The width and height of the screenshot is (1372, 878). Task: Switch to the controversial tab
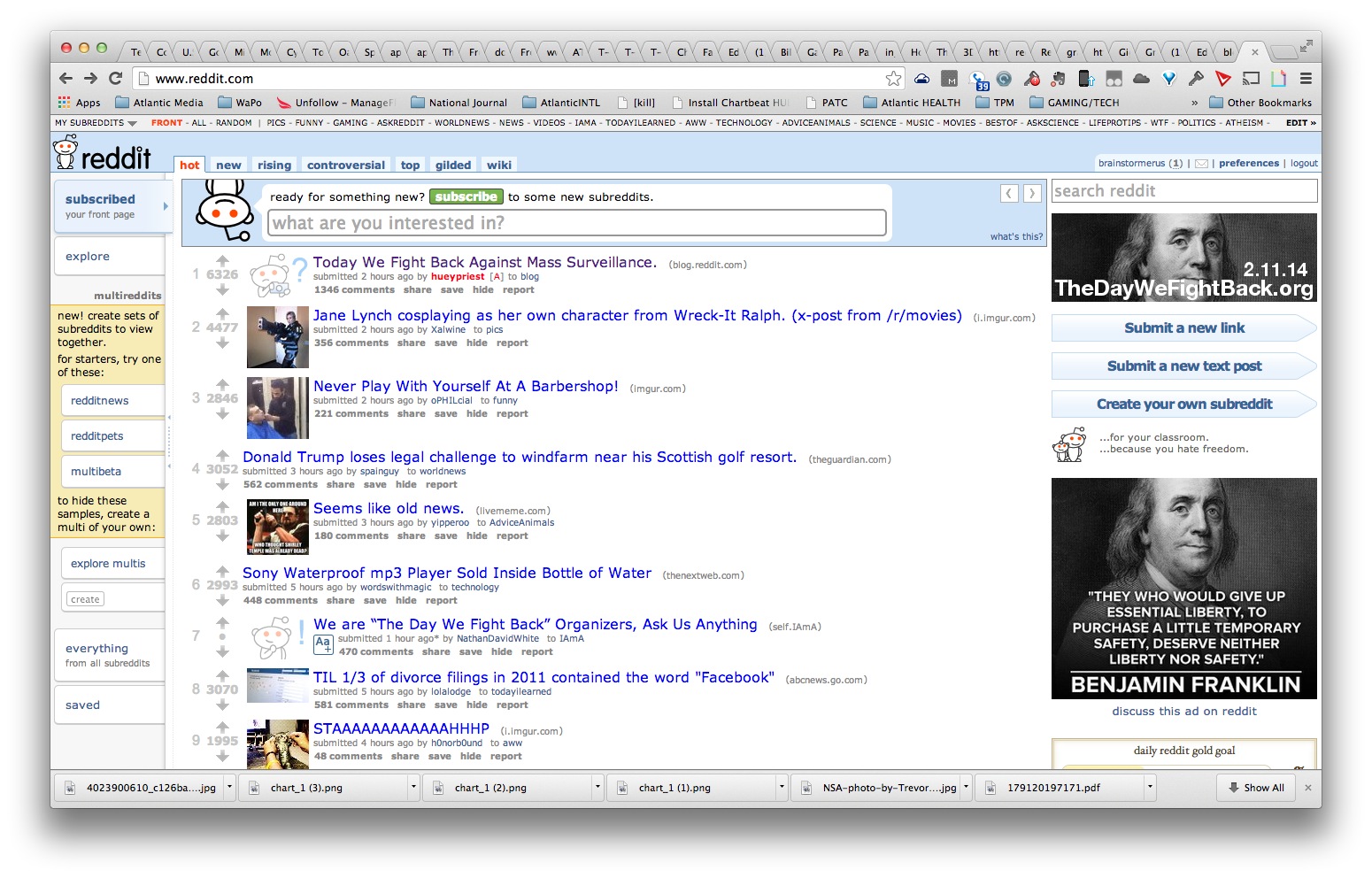[346, 165]
